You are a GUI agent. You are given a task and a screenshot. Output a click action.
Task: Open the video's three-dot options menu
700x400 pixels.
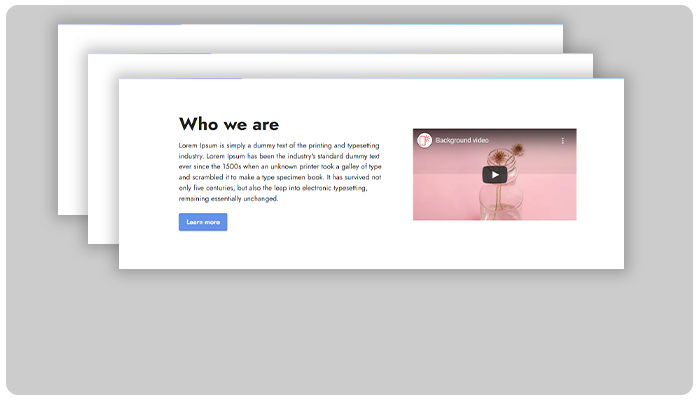(562, 141)
